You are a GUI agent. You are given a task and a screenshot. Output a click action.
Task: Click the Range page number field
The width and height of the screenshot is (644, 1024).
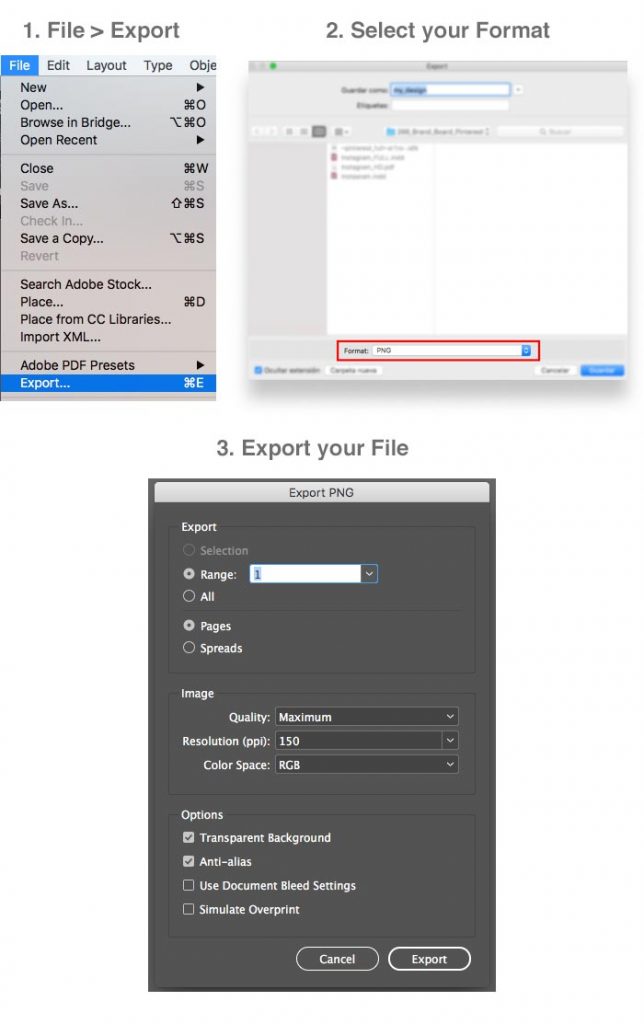pyautogui.click(x=306, y=574)
